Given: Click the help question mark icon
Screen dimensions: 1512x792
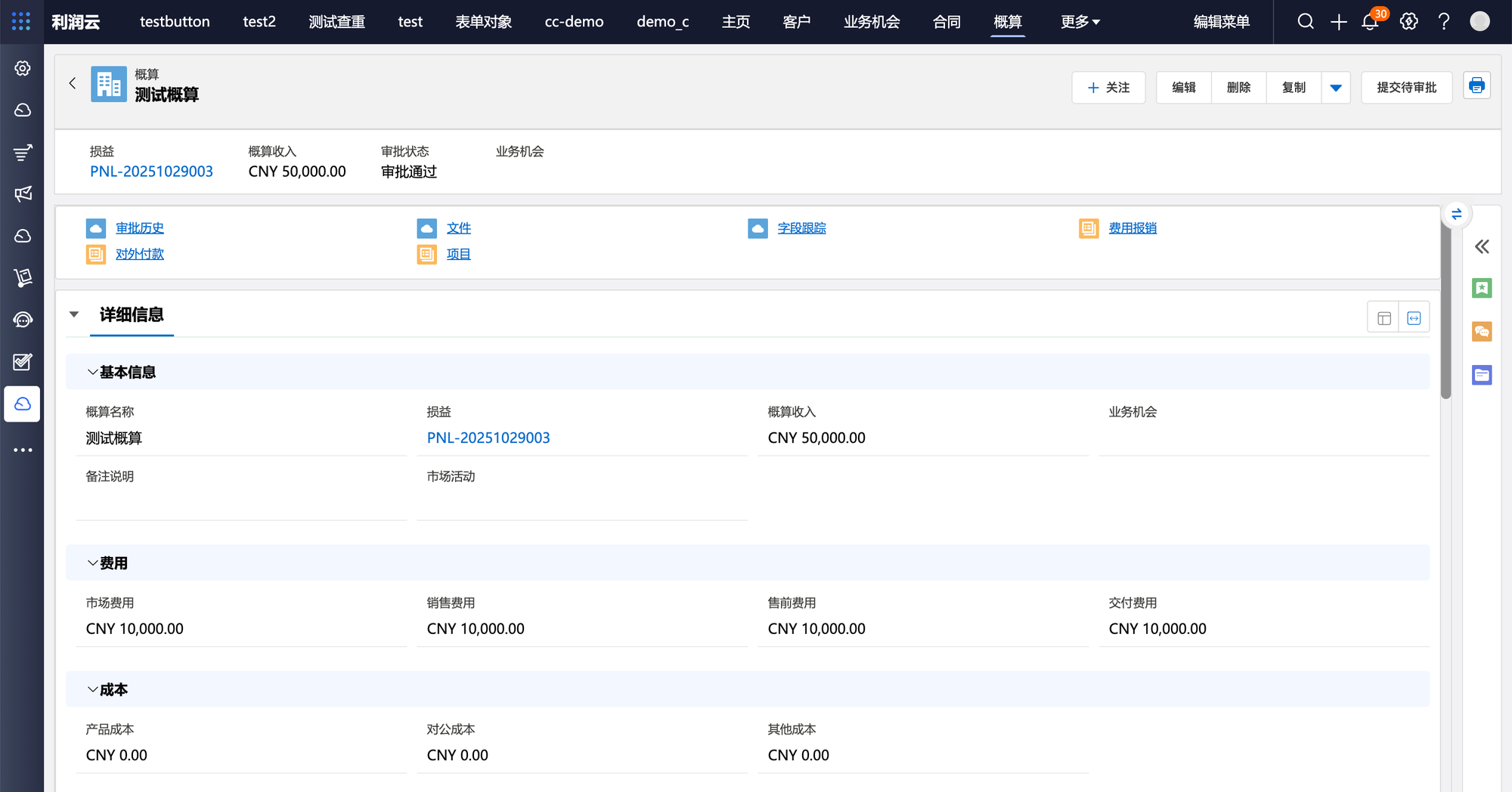Looking at the screenshot, I should 1444,22.
